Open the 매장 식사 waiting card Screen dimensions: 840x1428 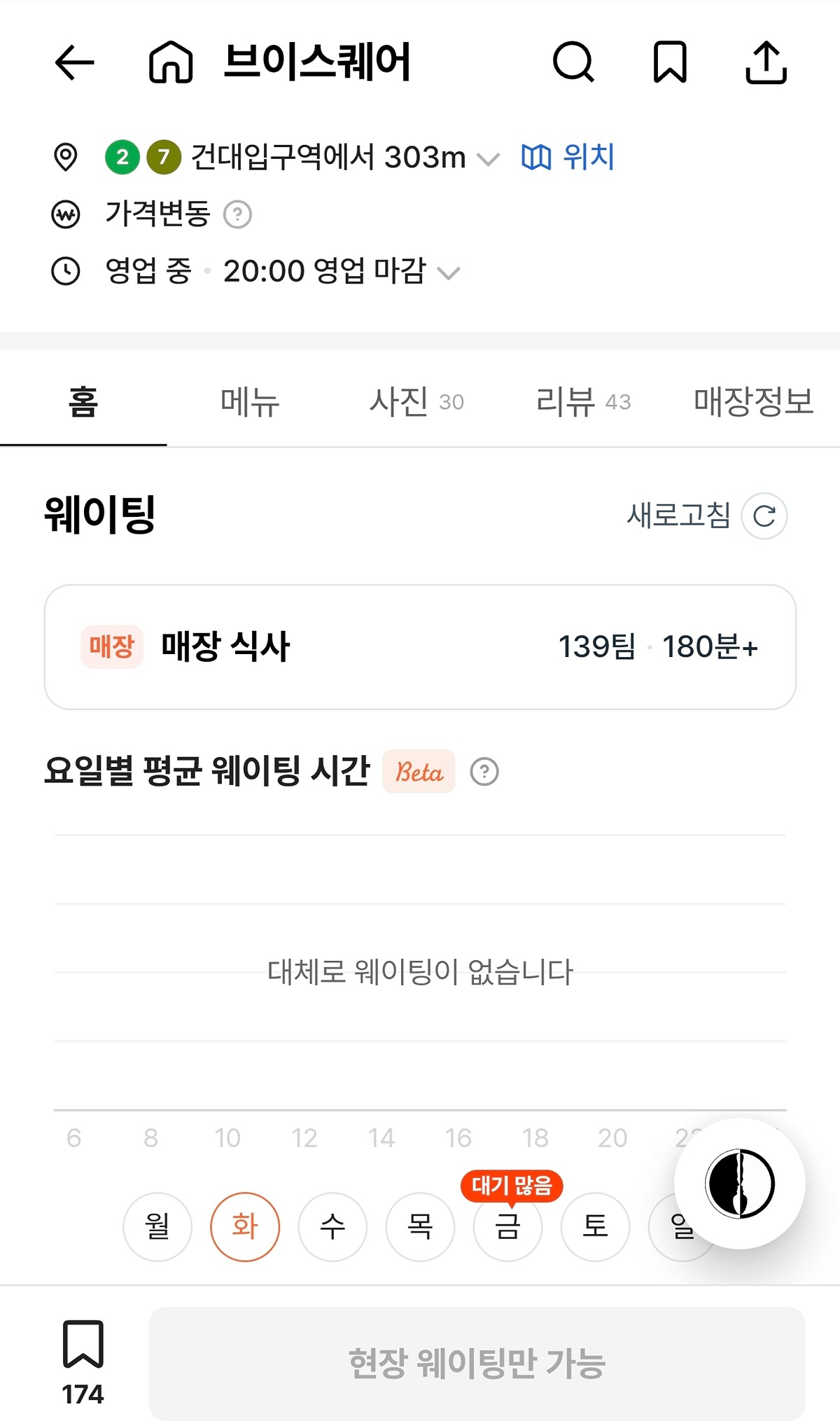[x=420, y=646]
